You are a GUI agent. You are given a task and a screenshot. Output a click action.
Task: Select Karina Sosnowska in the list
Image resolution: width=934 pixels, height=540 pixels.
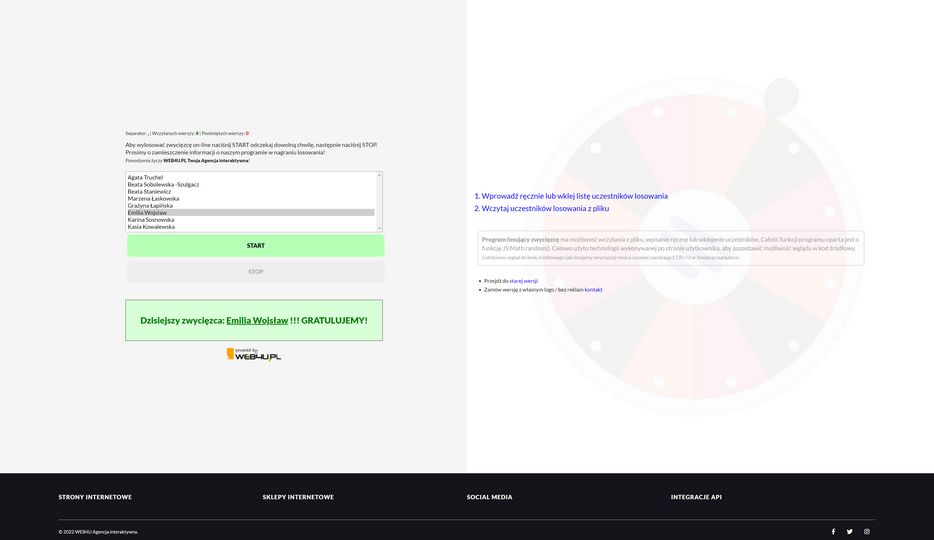[x=151, y=219]
